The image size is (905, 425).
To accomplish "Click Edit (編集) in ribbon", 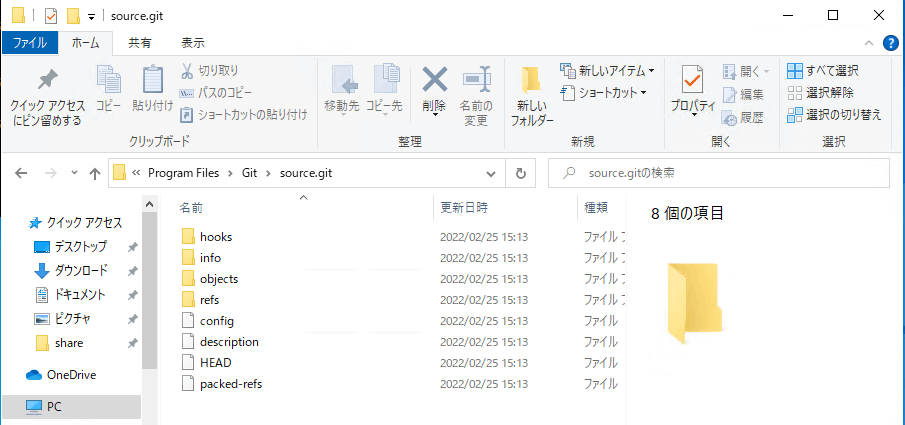I will (x=743, y=95).
